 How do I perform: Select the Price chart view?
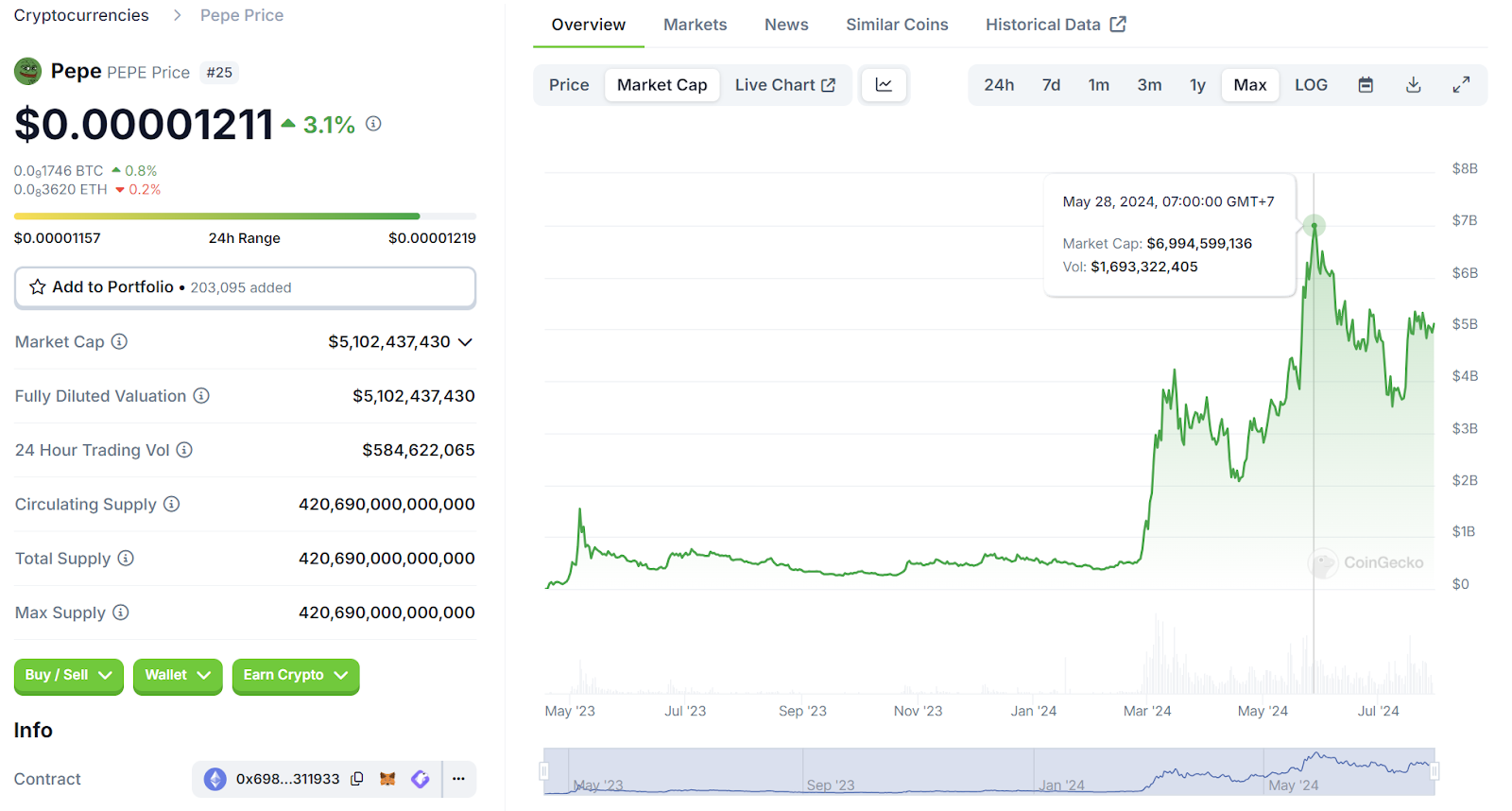coord(569,85)
